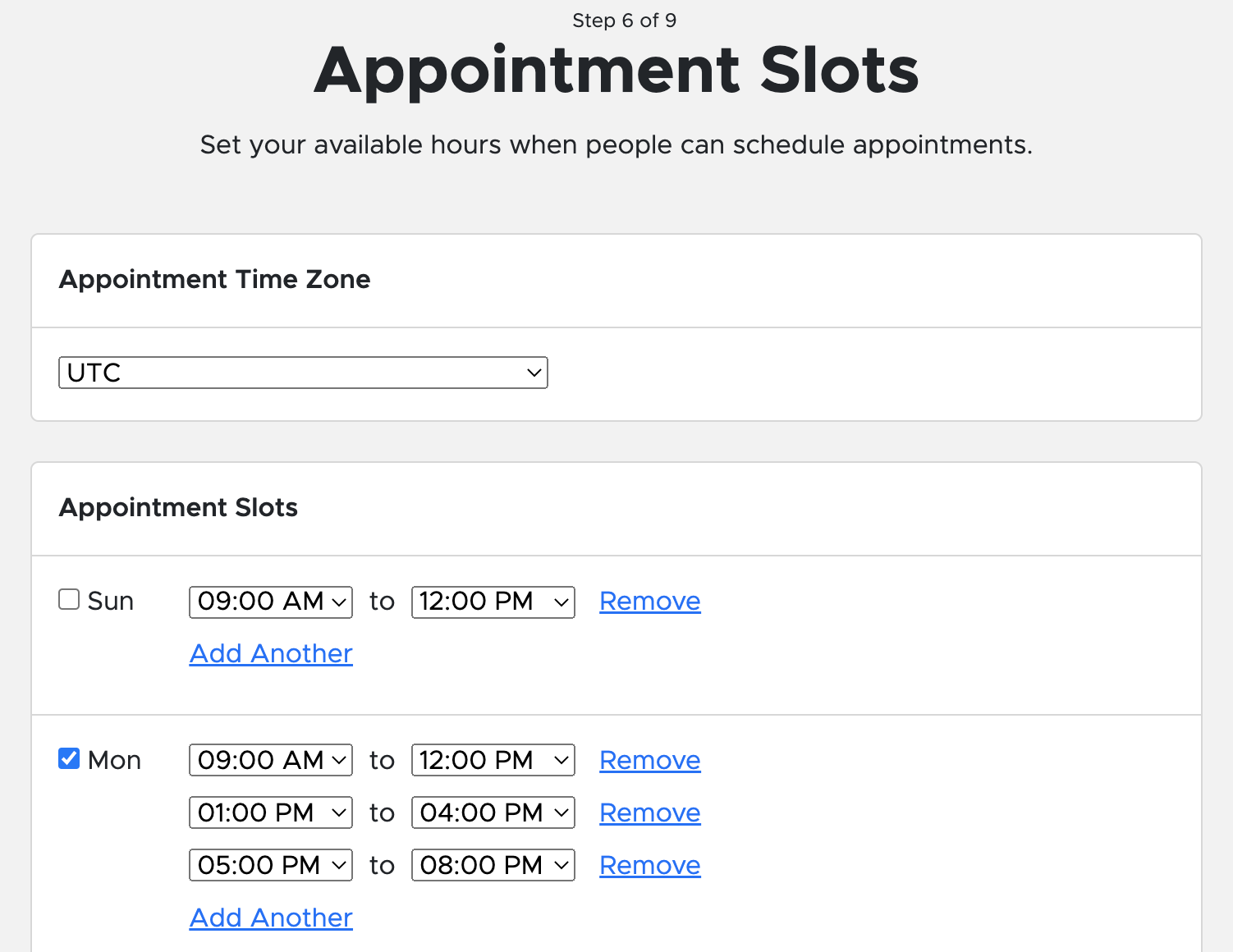Click the Sun day label
Viewport: 1233px width, 952px height.
(x=111, y=602)
